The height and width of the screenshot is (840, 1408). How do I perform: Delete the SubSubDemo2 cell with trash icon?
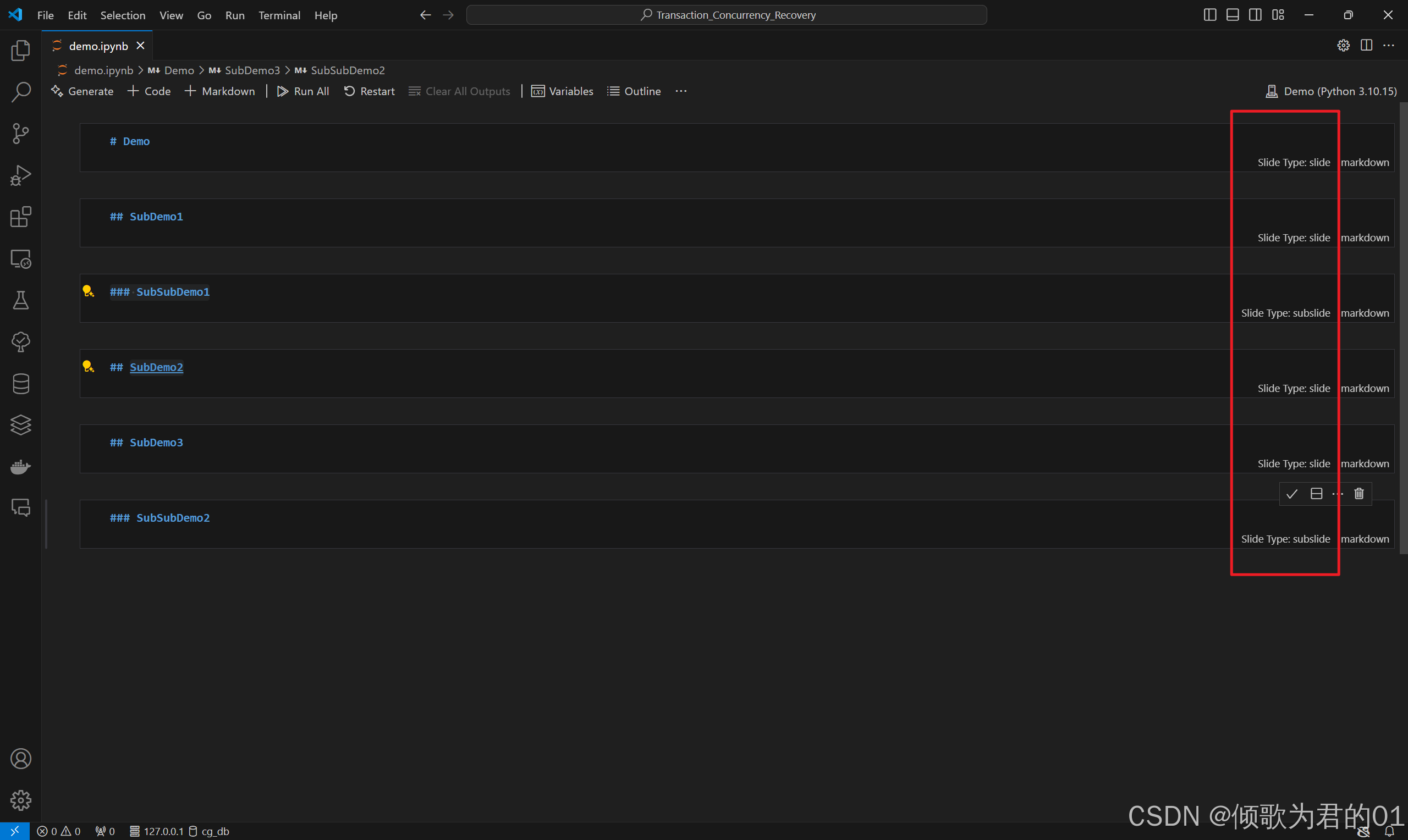coord(1358,494)
